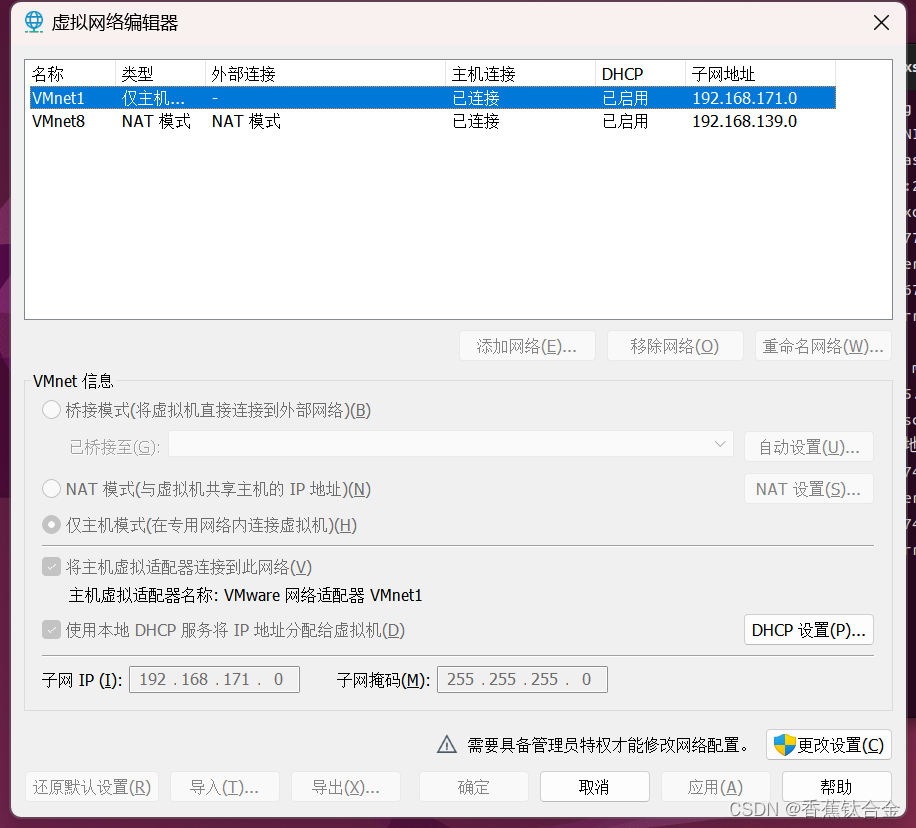
Task: Toggle 将主机虚拟适配器连接到此网络 checkbox
Action: [x=51, y=567]
